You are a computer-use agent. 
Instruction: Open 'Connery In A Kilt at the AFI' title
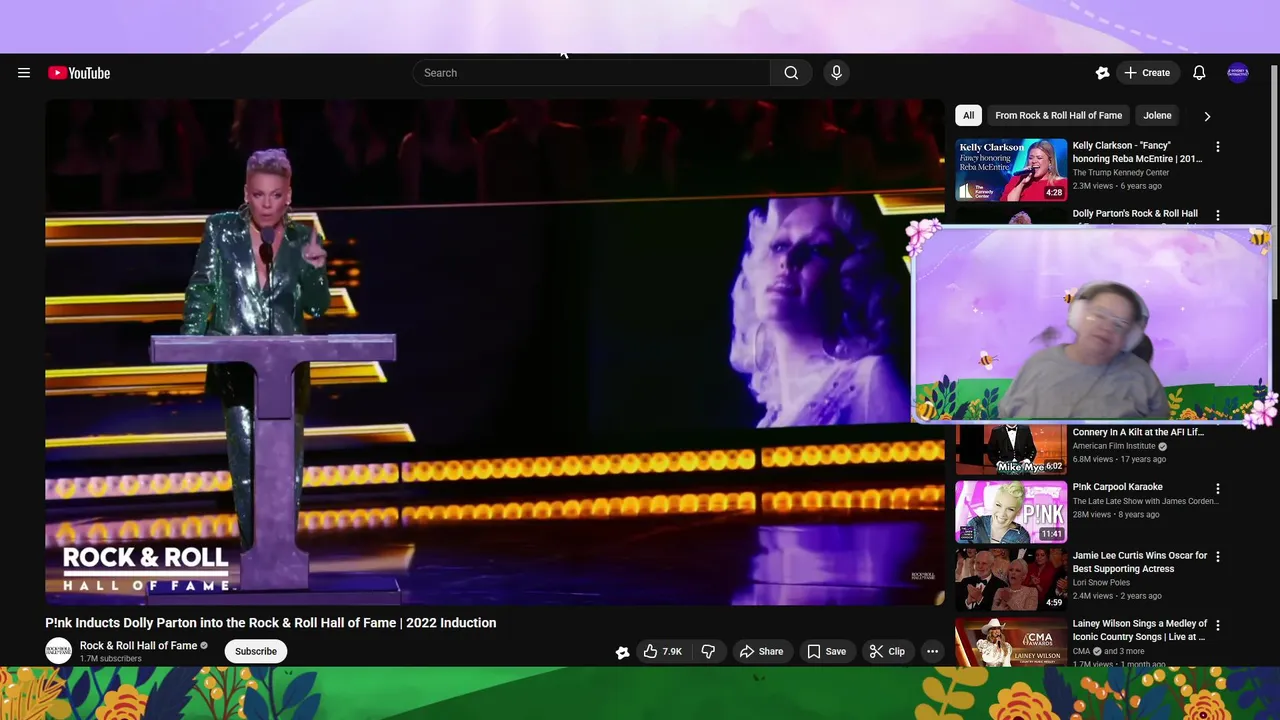point(1138,433)
